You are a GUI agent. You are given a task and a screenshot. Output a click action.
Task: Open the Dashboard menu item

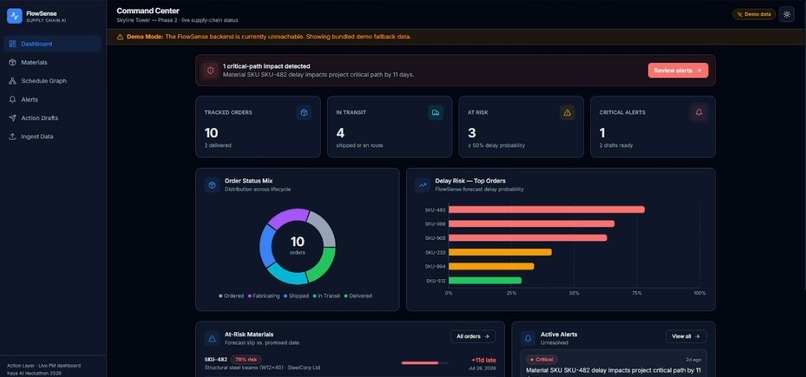click(52, 44)
